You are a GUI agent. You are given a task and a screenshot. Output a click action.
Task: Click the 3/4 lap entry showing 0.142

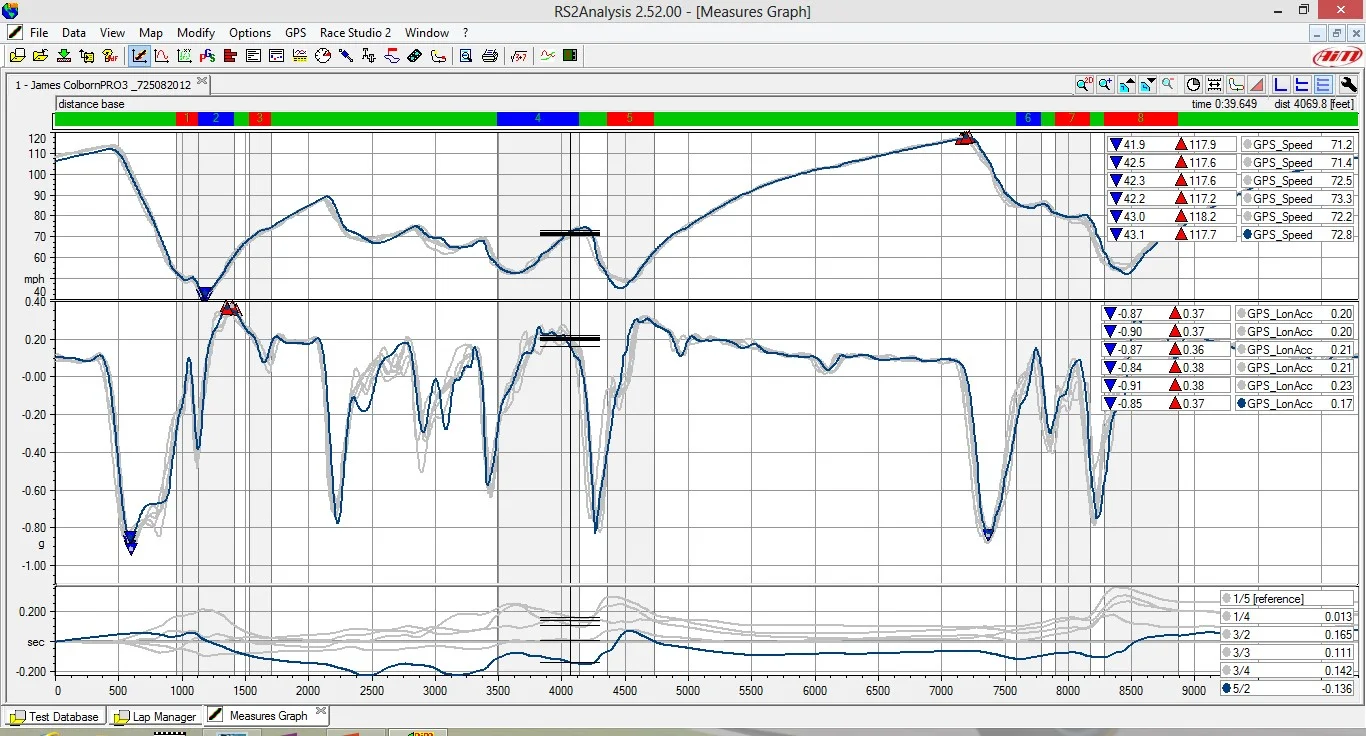tap(1288, 670)
